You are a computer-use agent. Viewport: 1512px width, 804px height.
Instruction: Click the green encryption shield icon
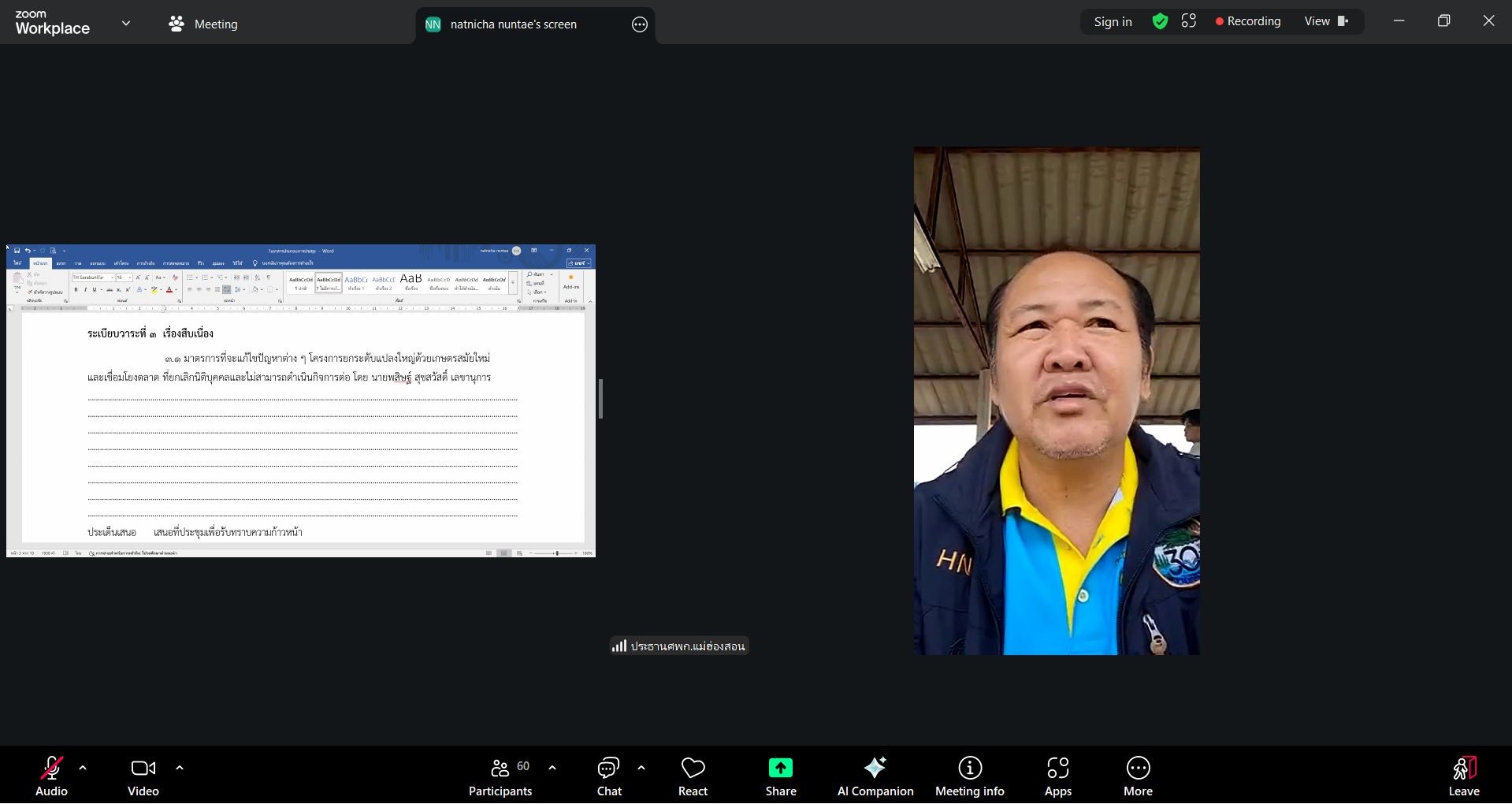click(x=1160, y=21)
